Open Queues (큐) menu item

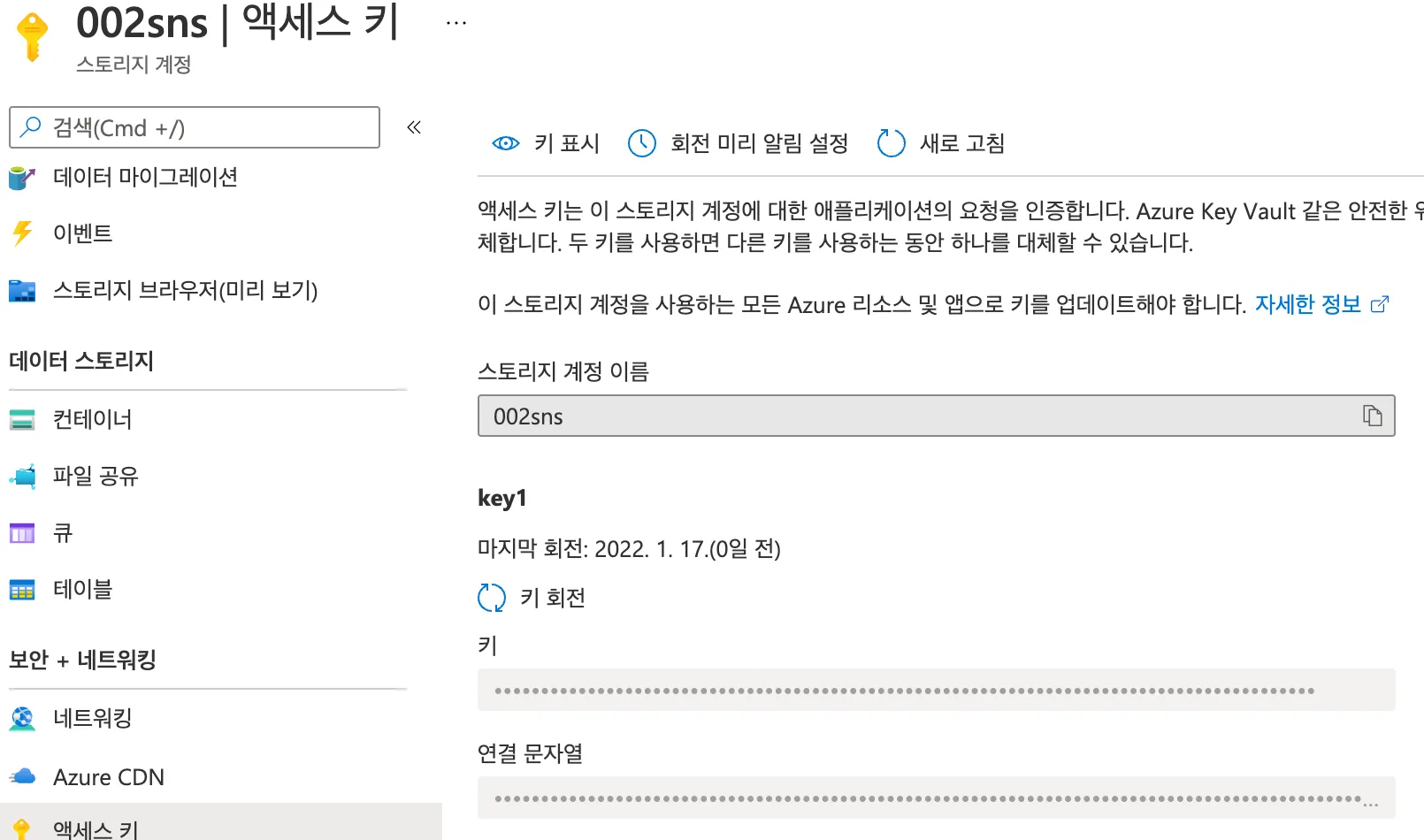tap(63, 532)
